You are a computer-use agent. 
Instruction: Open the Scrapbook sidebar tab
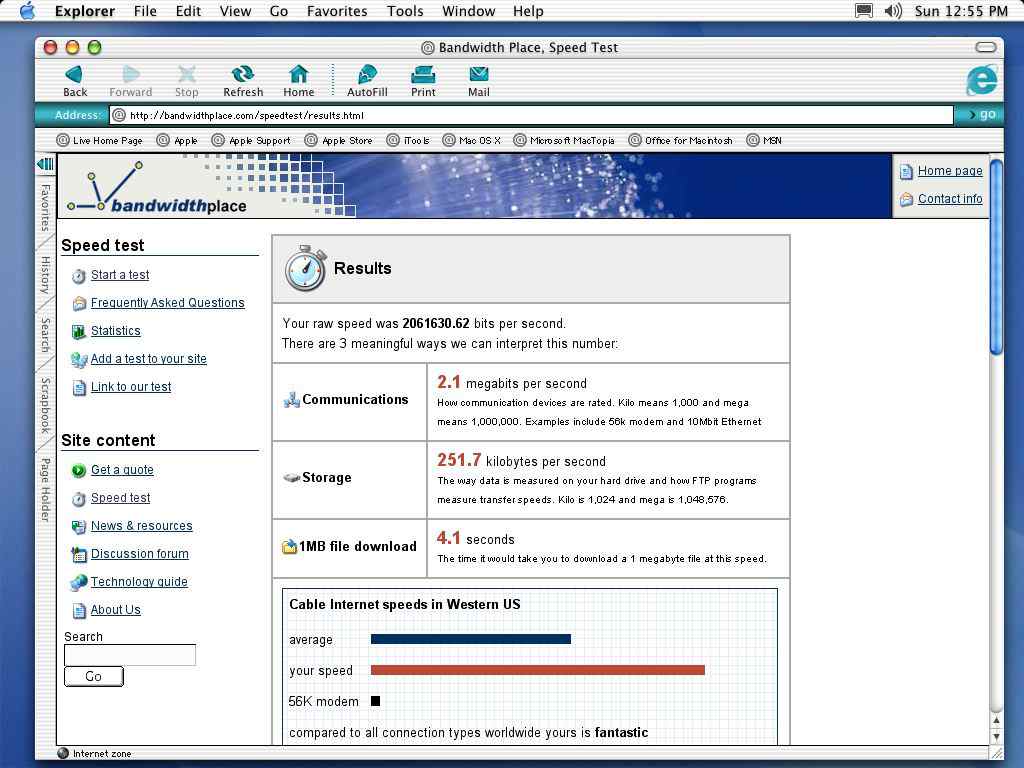[45, 405]
